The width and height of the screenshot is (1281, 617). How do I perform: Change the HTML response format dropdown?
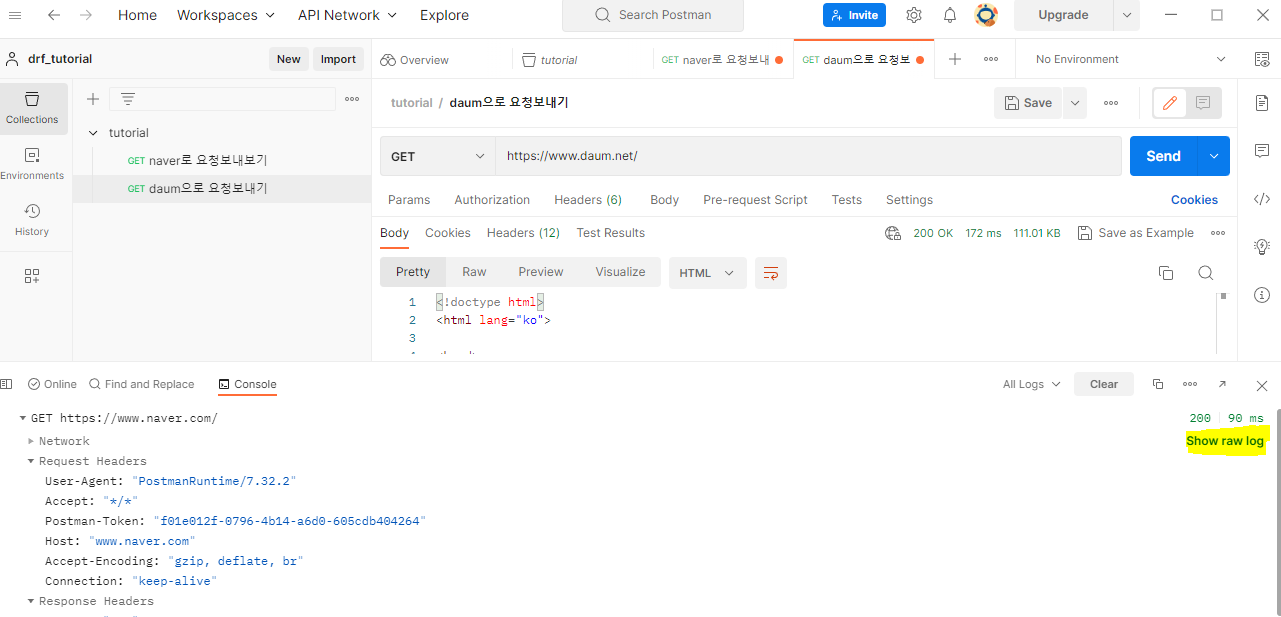tap(707, 273)
